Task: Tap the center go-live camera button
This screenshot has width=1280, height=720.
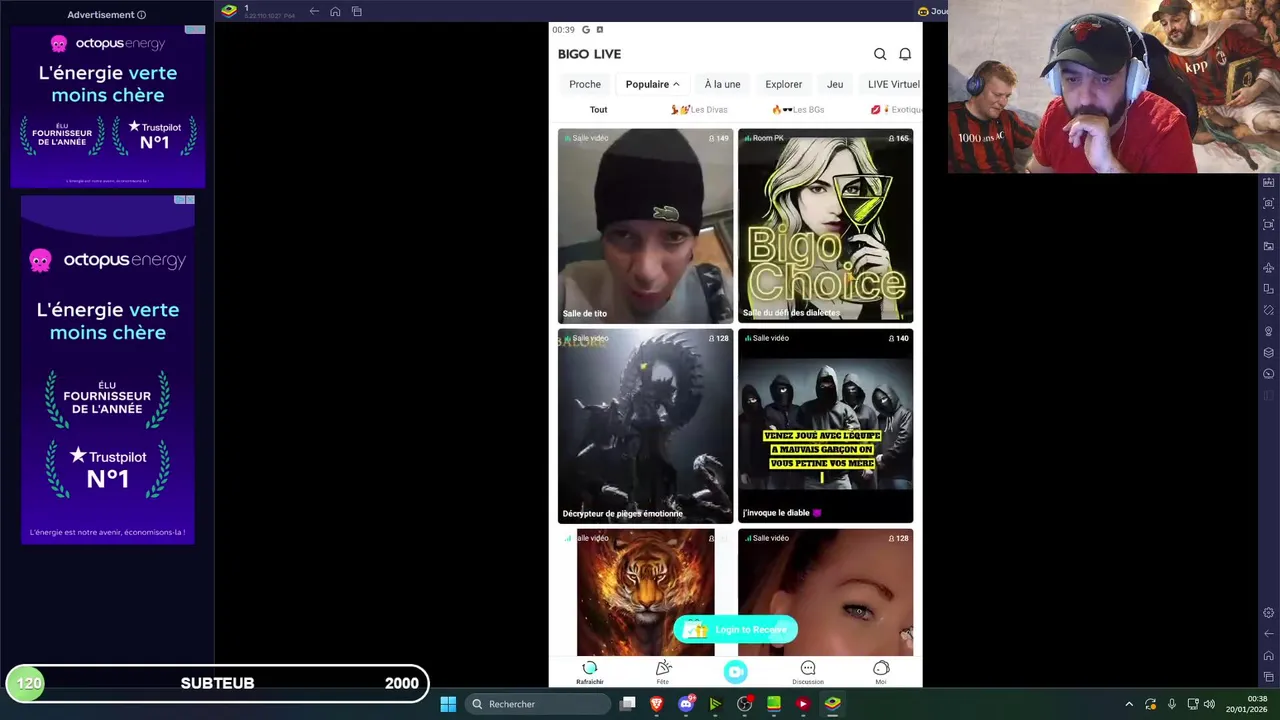Action: 736,672
